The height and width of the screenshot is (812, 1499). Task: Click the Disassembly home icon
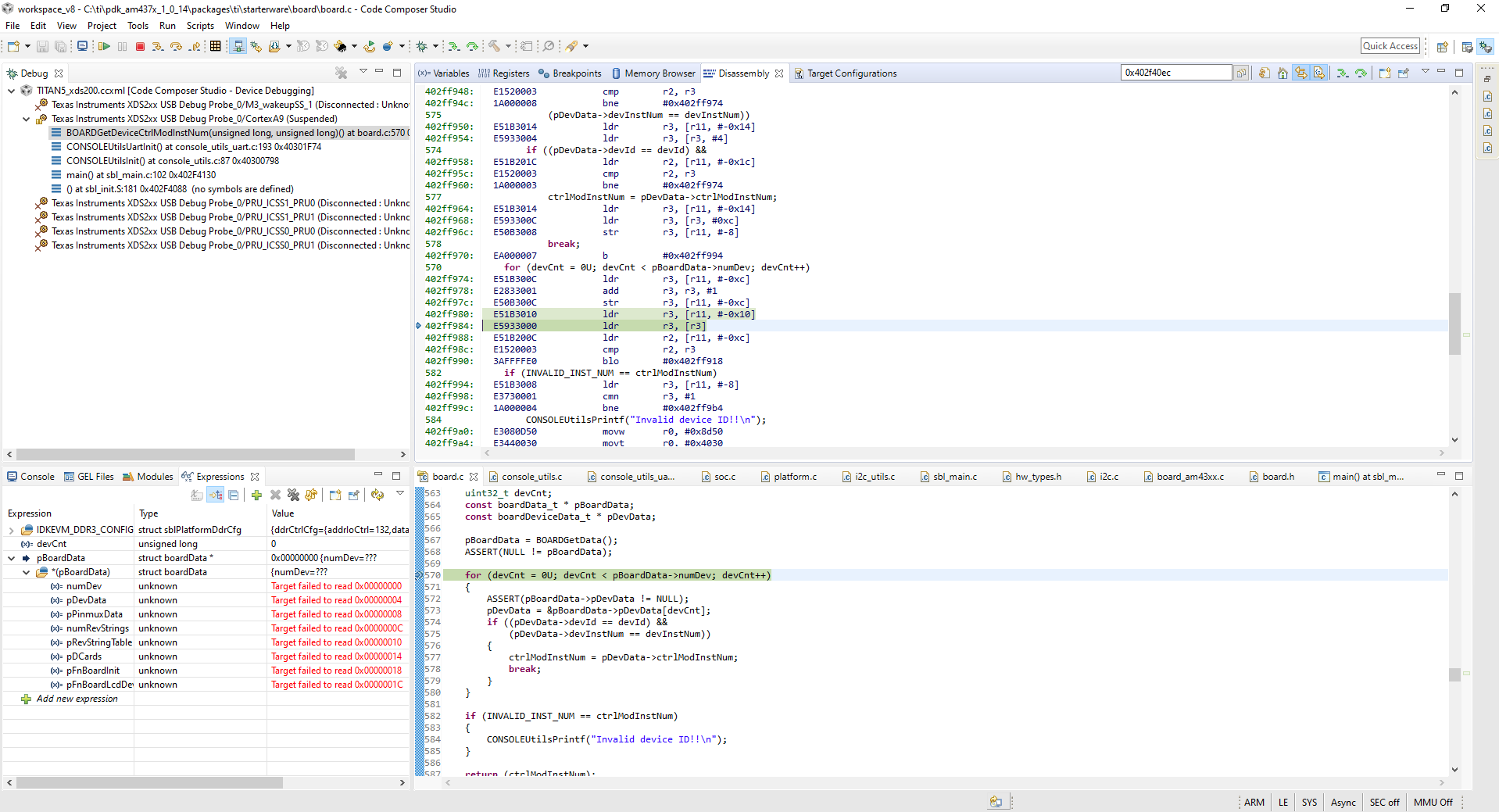coord(1283,73)
